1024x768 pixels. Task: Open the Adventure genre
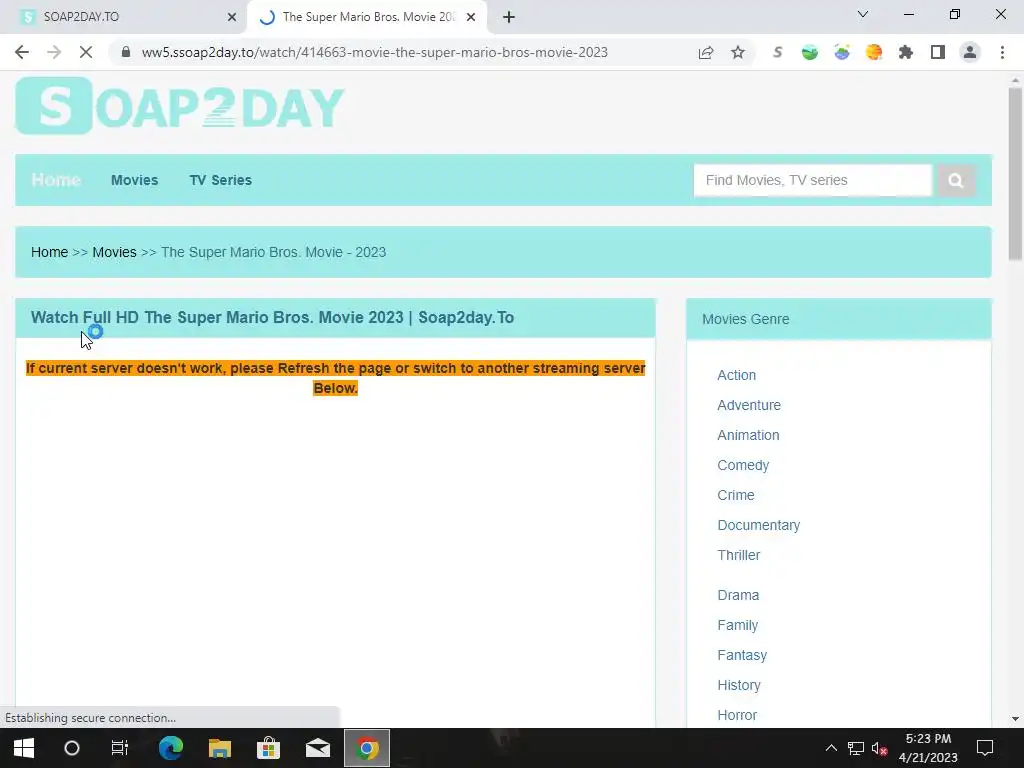click(x=749, y=405)
